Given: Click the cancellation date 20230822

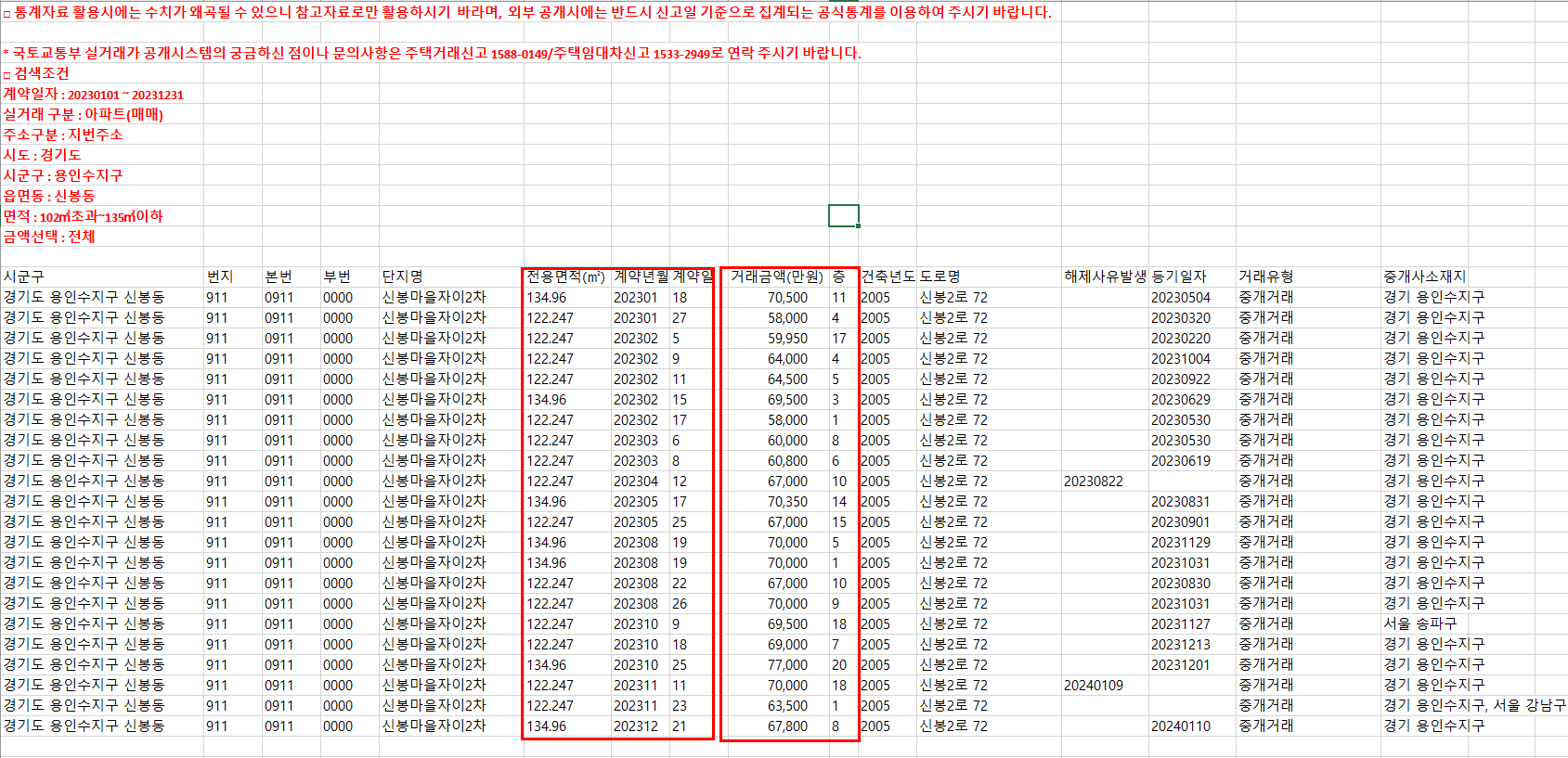Looking at the screenshot, I should [x=1105, y=482].
